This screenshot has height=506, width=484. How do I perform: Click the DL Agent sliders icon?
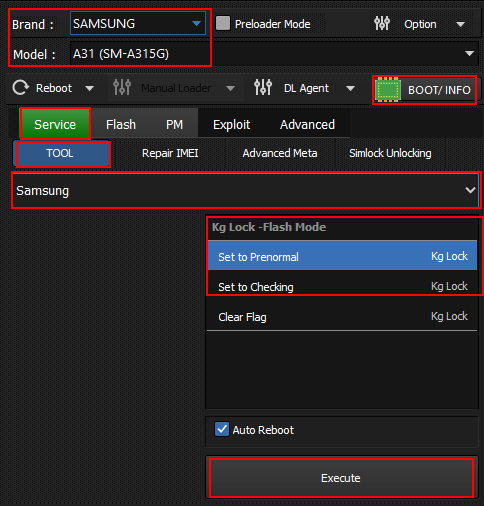tap(263, 88)
